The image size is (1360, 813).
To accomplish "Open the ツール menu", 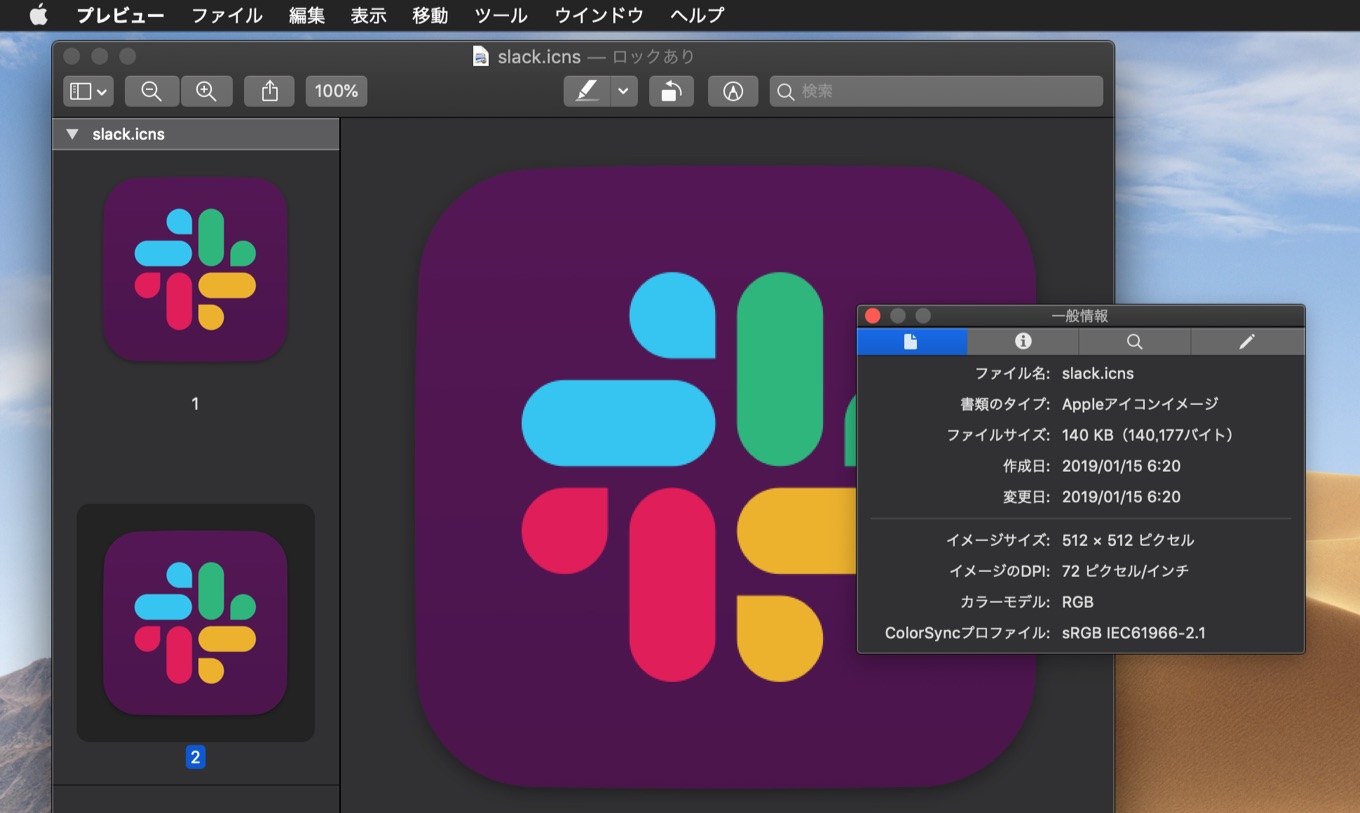I will click(x=501, y=15).
